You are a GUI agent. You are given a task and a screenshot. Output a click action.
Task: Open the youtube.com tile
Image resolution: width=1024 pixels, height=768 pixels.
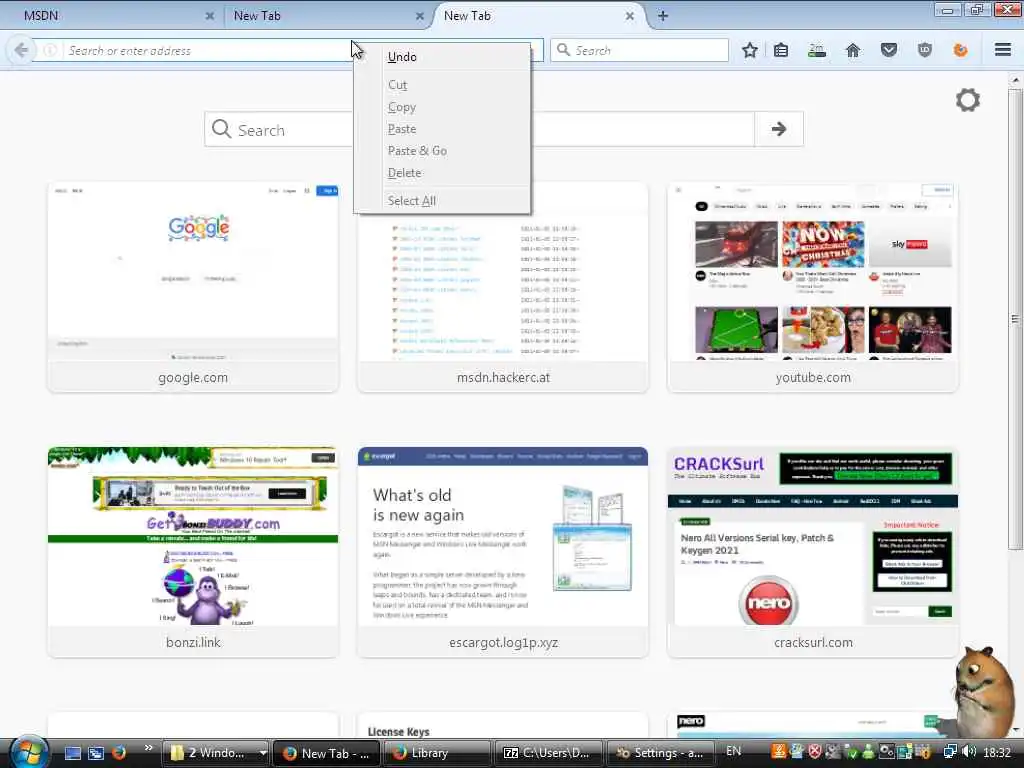pyautogui.click(x=813, y=287)
